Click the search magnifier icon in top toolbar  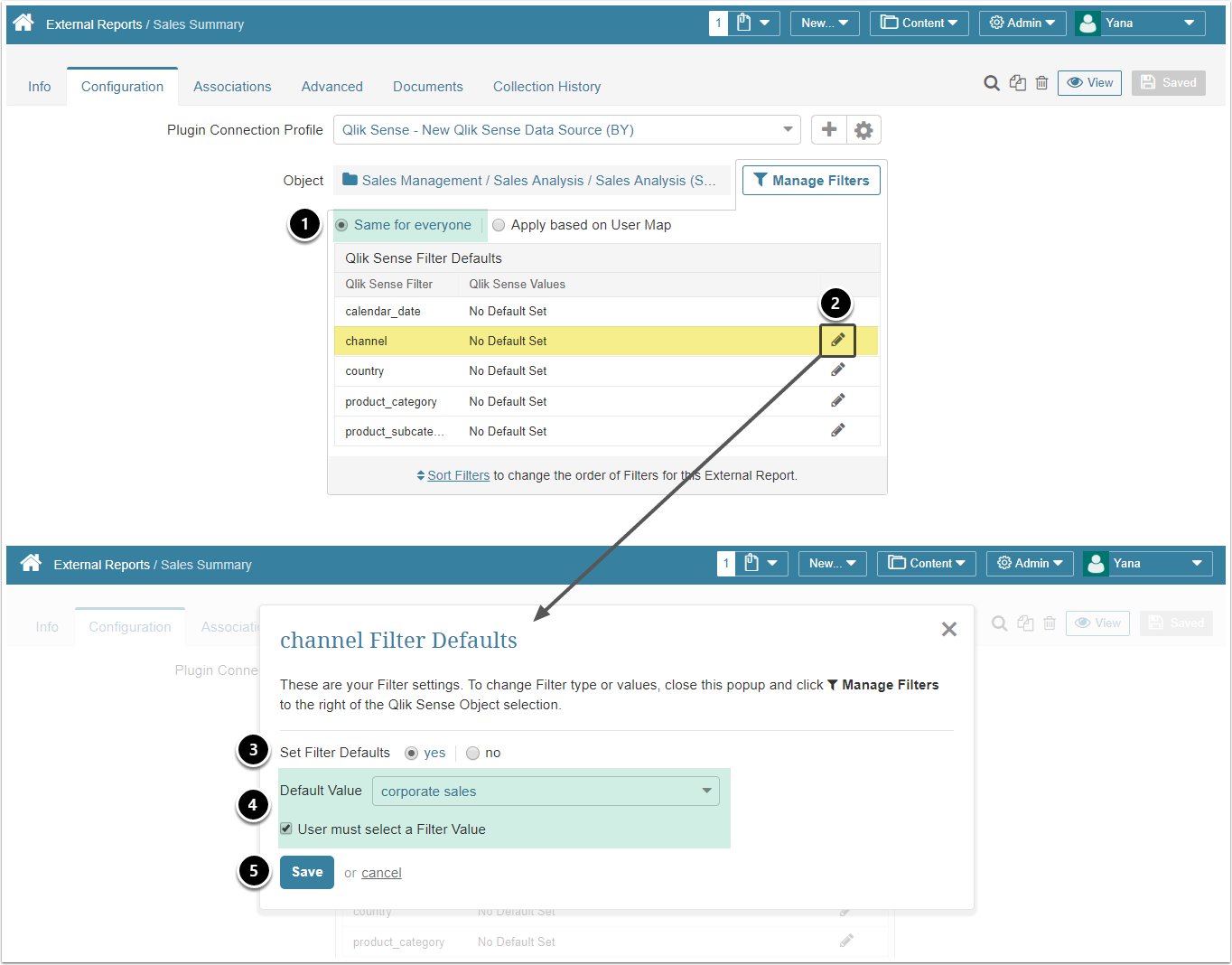click(992, 83)
